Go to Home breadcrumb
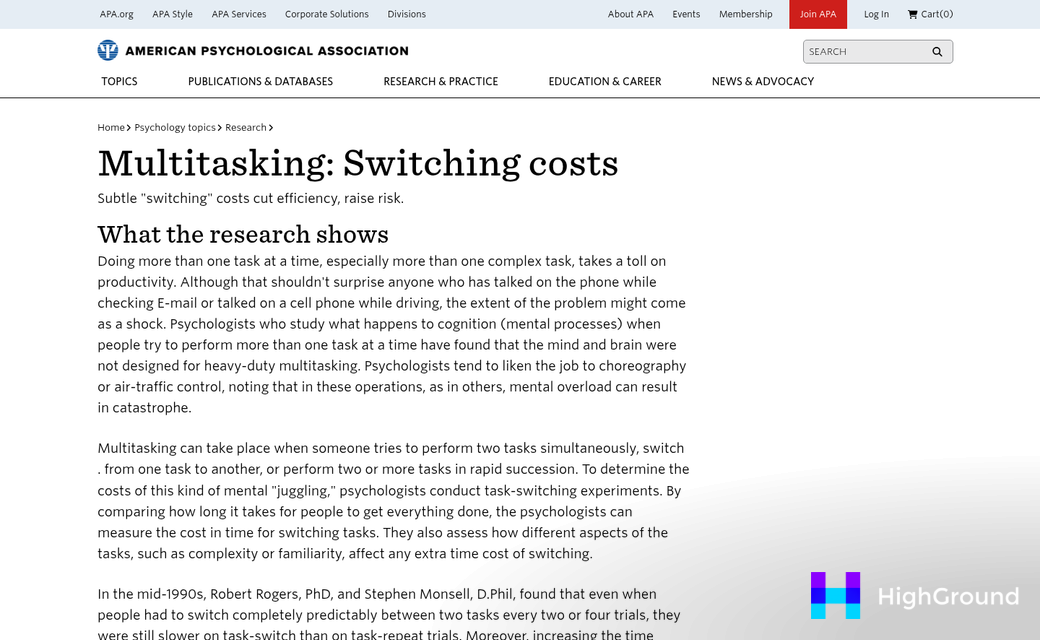1040x640 pixels. pyautogui.click(x=111, y=127)
